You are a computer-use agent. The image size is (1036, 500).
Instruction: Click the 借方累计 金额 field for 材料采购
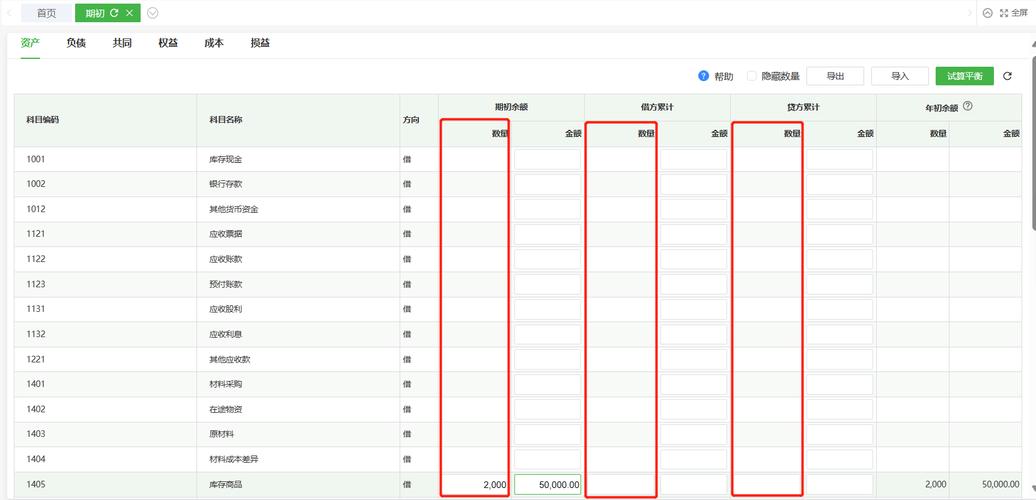click(693, 384)
